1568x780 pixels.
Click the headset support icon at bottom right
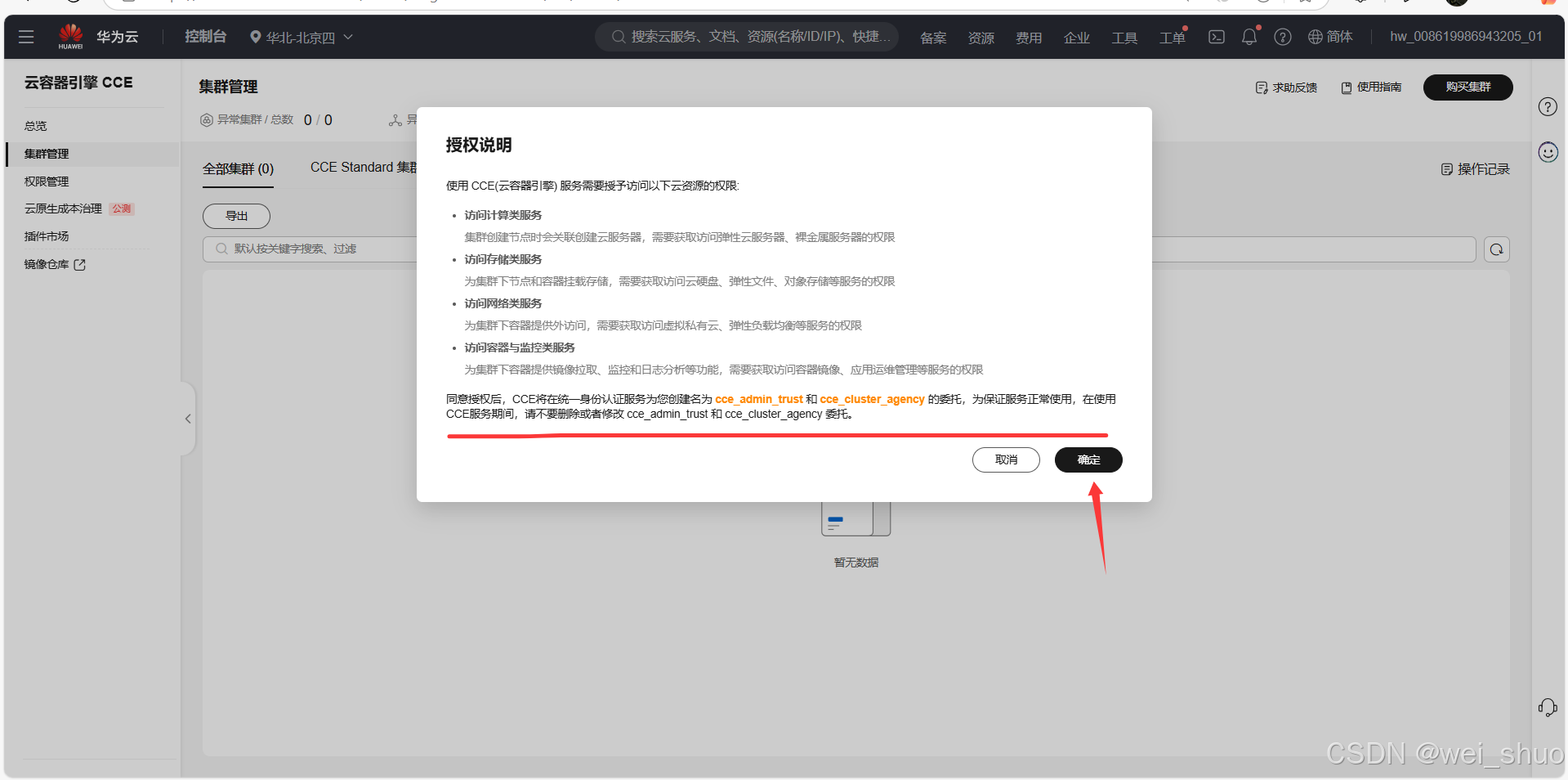tap(1548, 707)
